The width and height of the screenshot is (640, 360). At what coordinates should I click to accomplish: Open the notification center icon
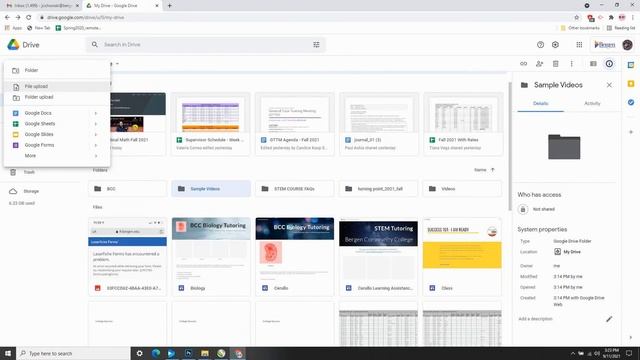coord(629,353)
